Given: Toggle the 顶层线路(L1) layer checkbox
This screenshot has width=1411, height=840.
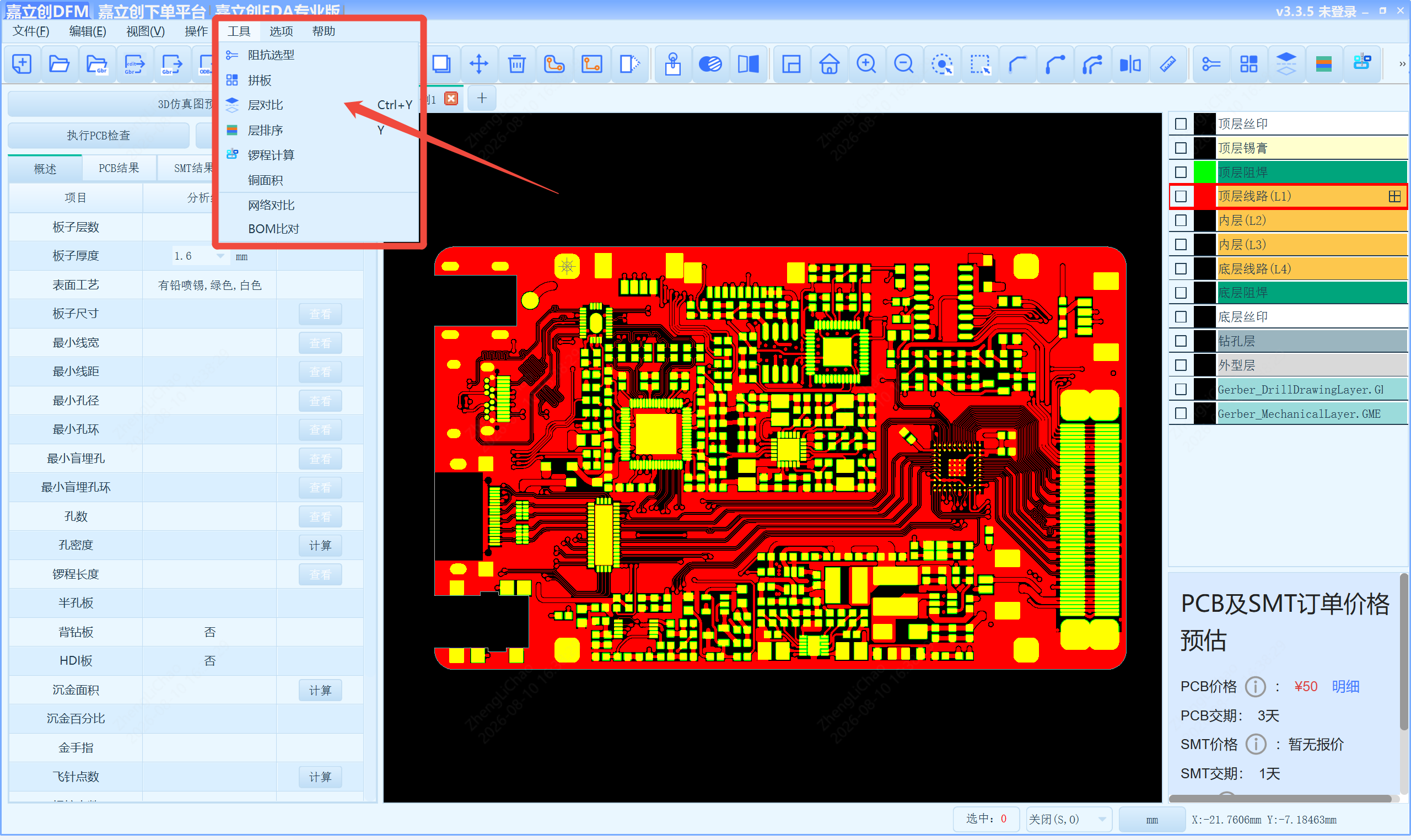Looking at the screenshot, I should click(1181, 196).
